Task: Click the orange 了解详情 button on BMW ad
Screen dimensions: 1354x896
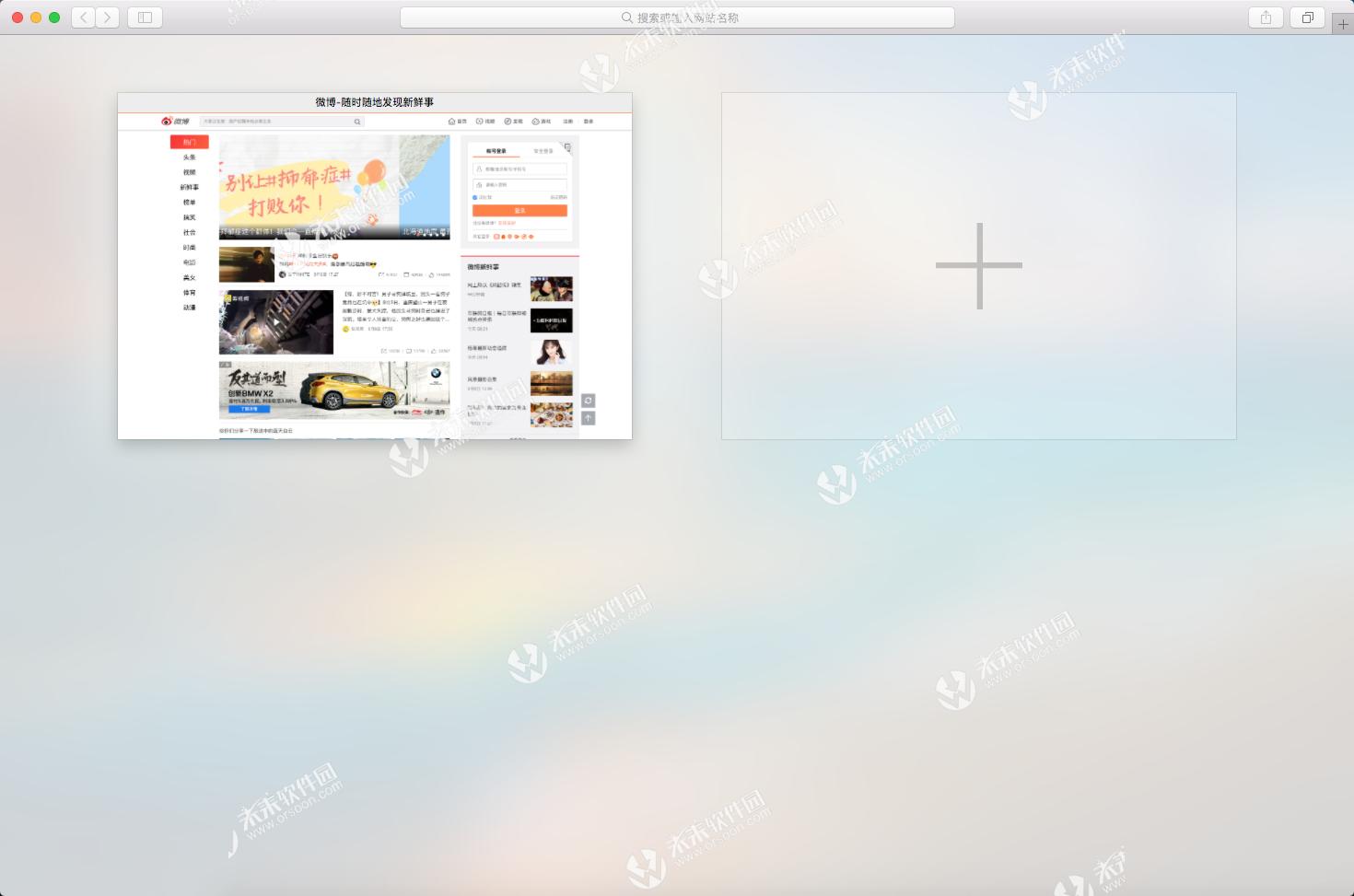Action: click(249, 409)
